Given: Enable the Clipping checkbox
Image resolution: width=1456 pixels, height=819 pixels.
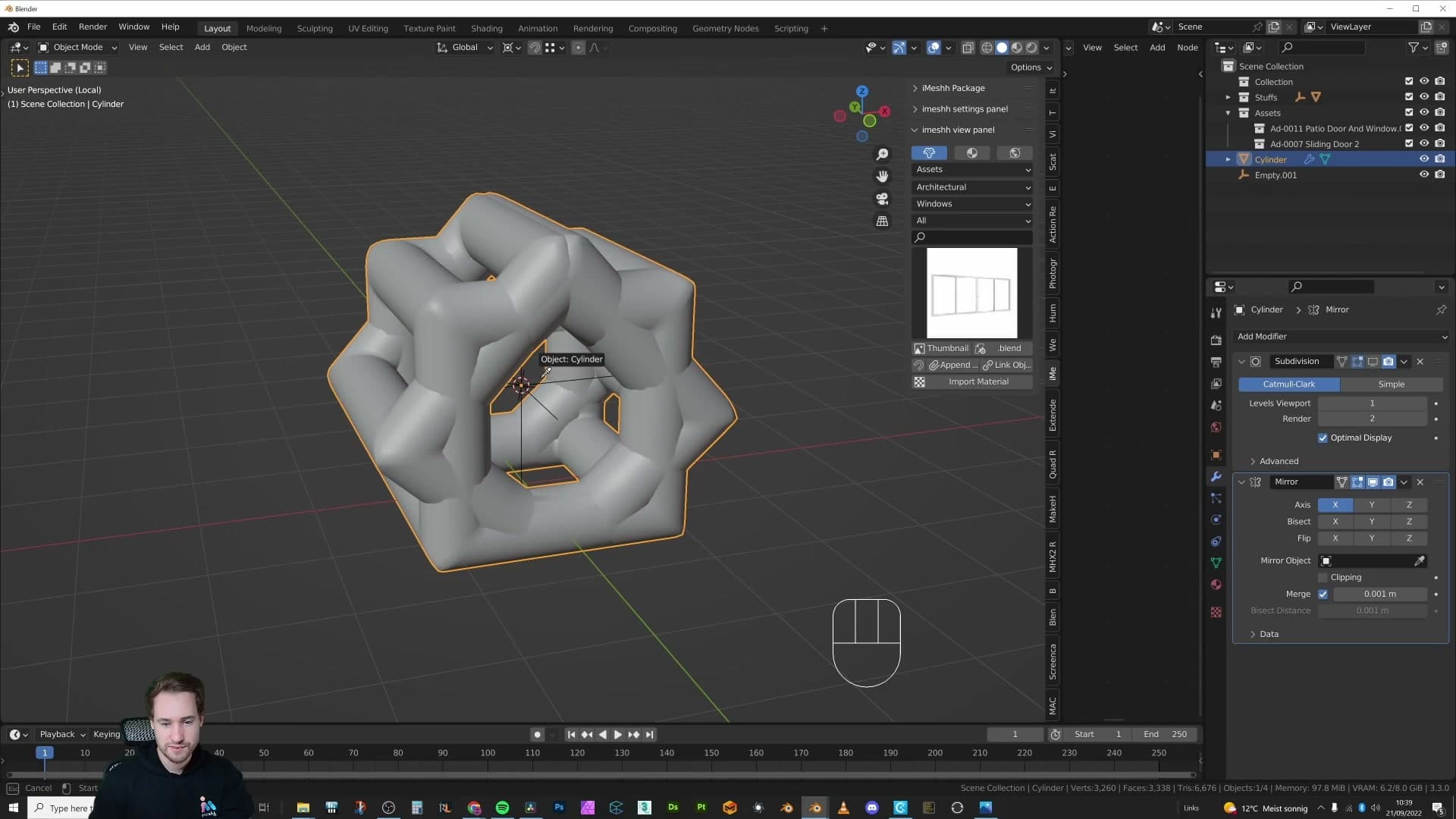Looking at the screenshot, I should pos(1323,578).
